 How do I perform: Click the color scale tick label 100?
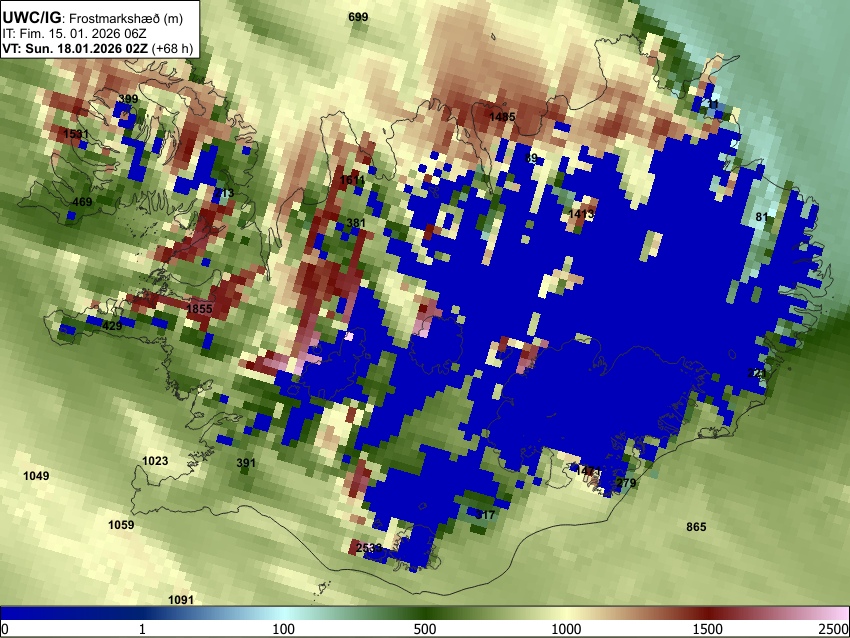point(283,629)
